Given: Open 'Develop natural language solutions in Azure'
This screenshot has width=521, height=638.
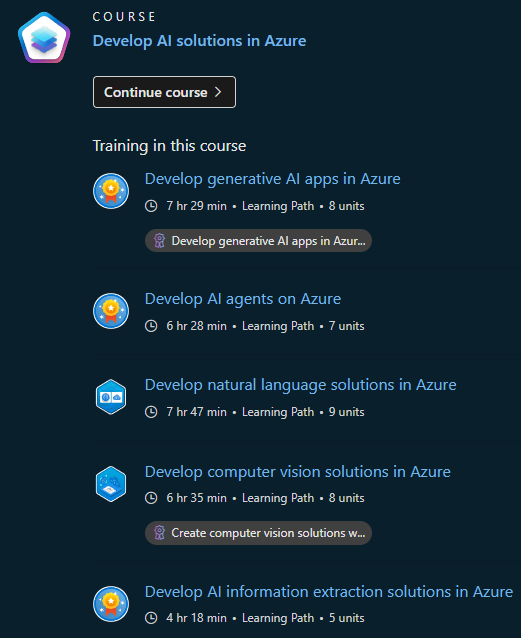Looking at the screenshot, I should (301, 385).
